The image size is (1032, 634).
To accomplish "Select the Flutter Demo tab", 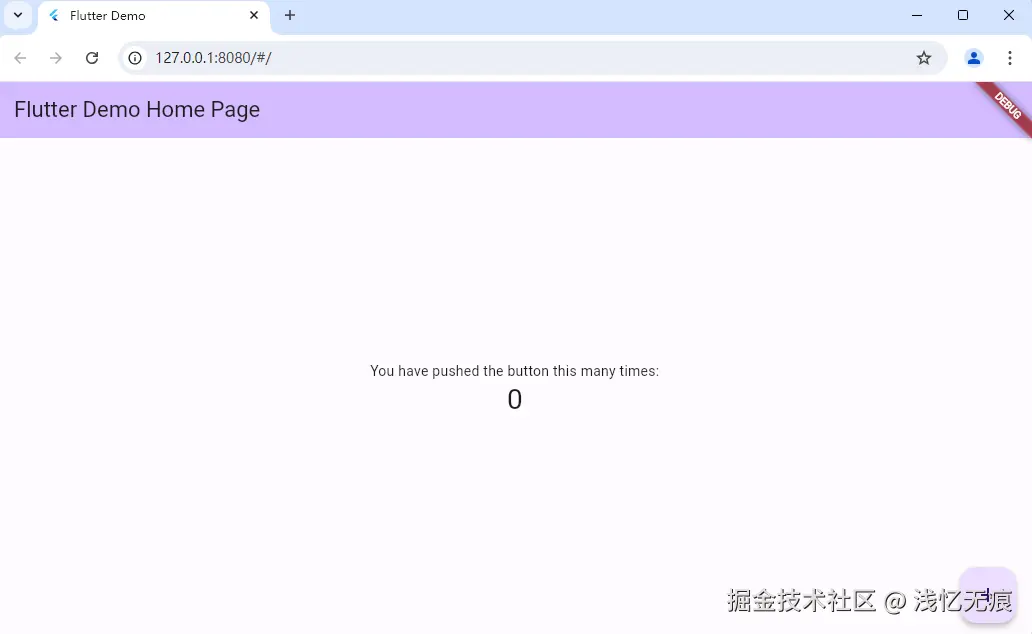I will click(x=154, y=16).
